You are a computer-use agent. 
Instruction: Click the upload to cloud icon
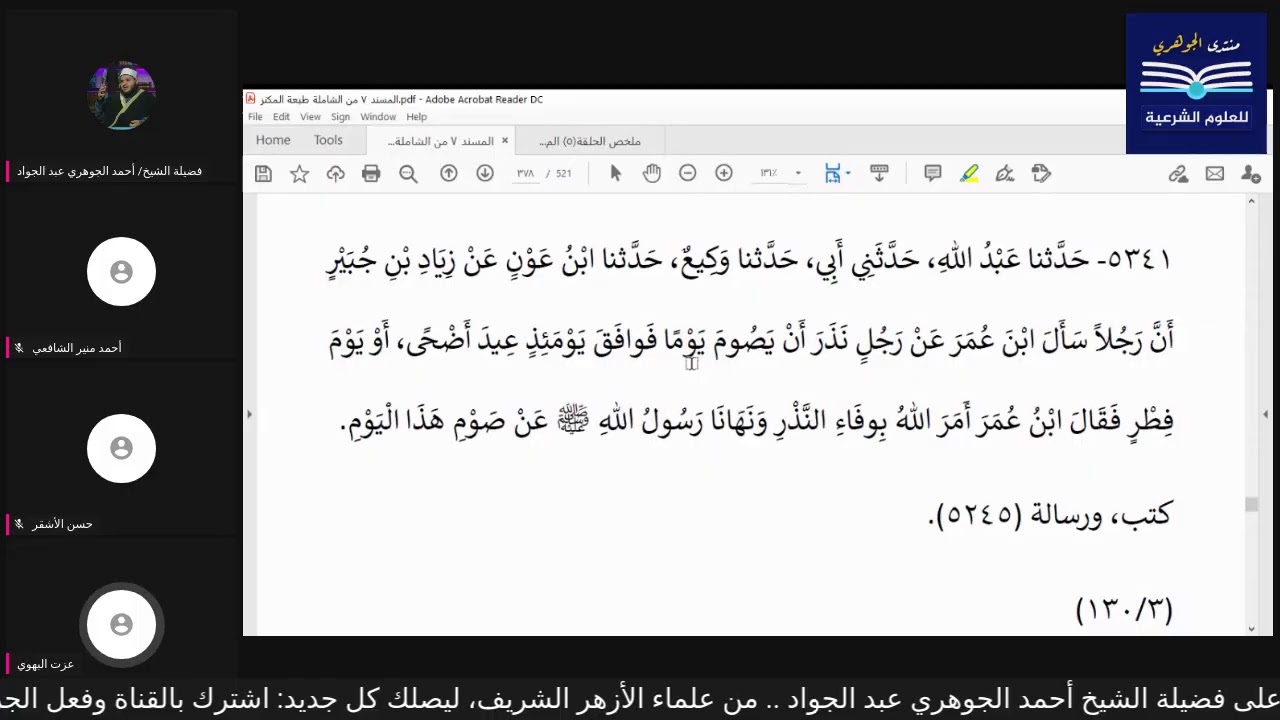pos(335,174)
